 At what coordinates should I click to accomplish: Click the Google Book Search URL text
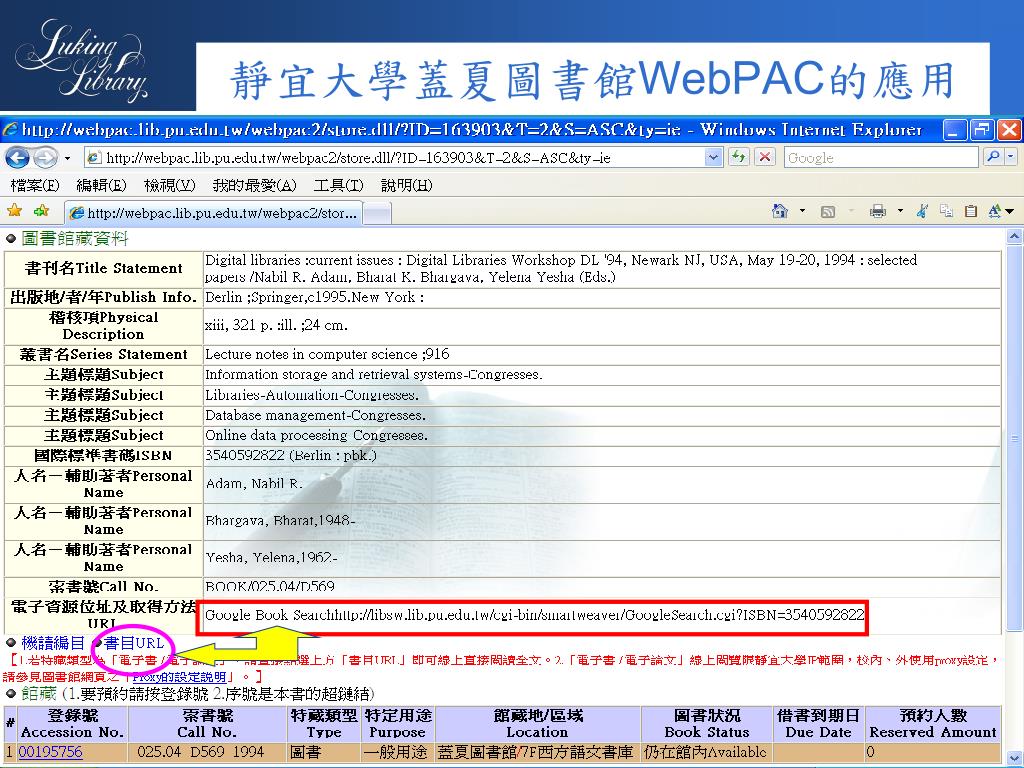[x=535, y=615]
